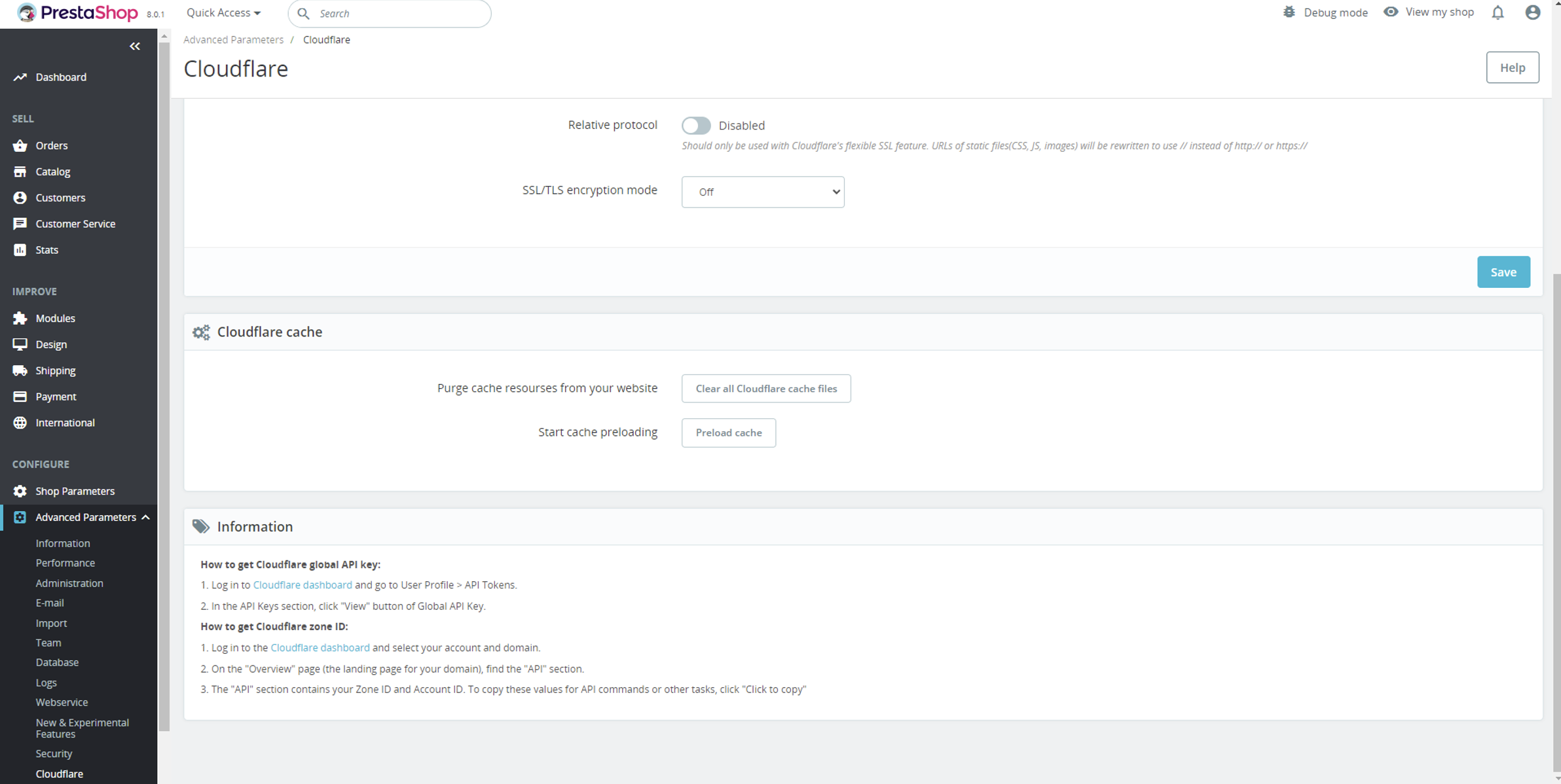Open International menu item
This screenshot has height=784, width=1561.
coord(65,423)
